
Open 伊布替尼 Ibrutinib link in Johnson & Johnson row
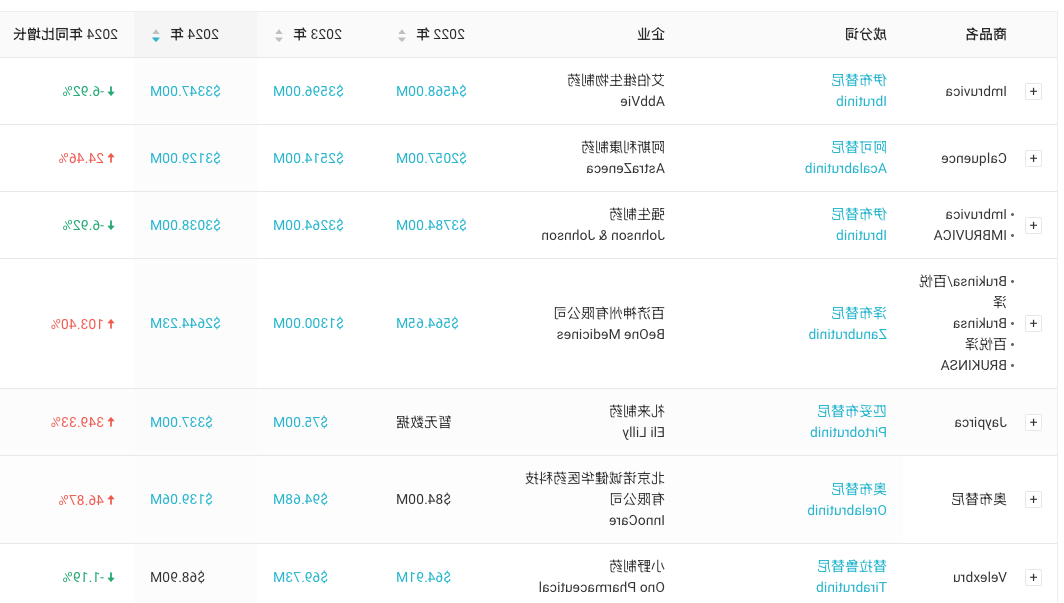pyautogui.click(x=860, y=225)
